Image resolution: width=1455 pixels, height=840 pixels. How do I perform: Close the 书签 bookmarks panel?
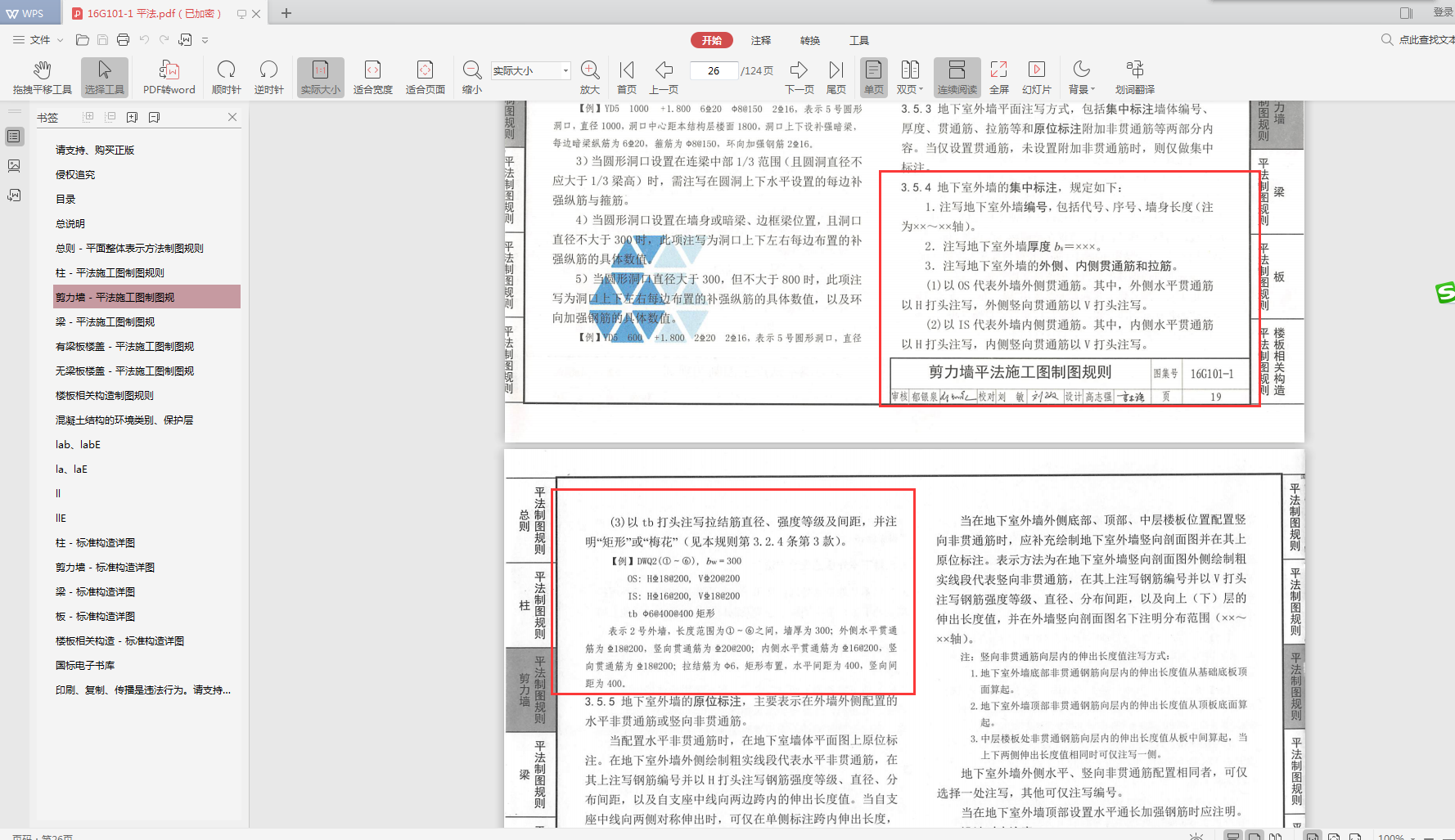click(x=232, y=117)
